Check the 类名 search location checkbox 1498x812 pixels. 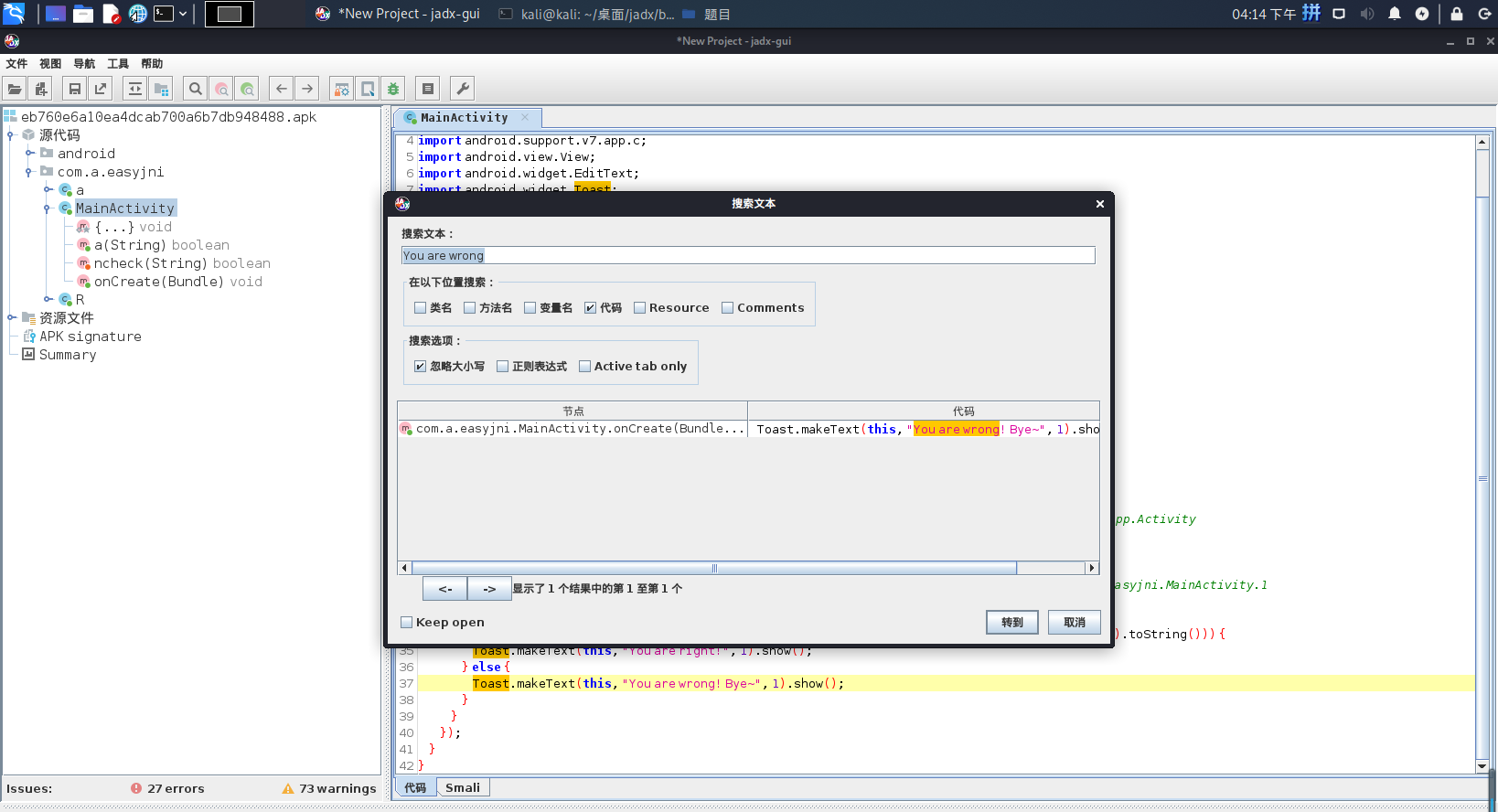[x=421, y=308]
